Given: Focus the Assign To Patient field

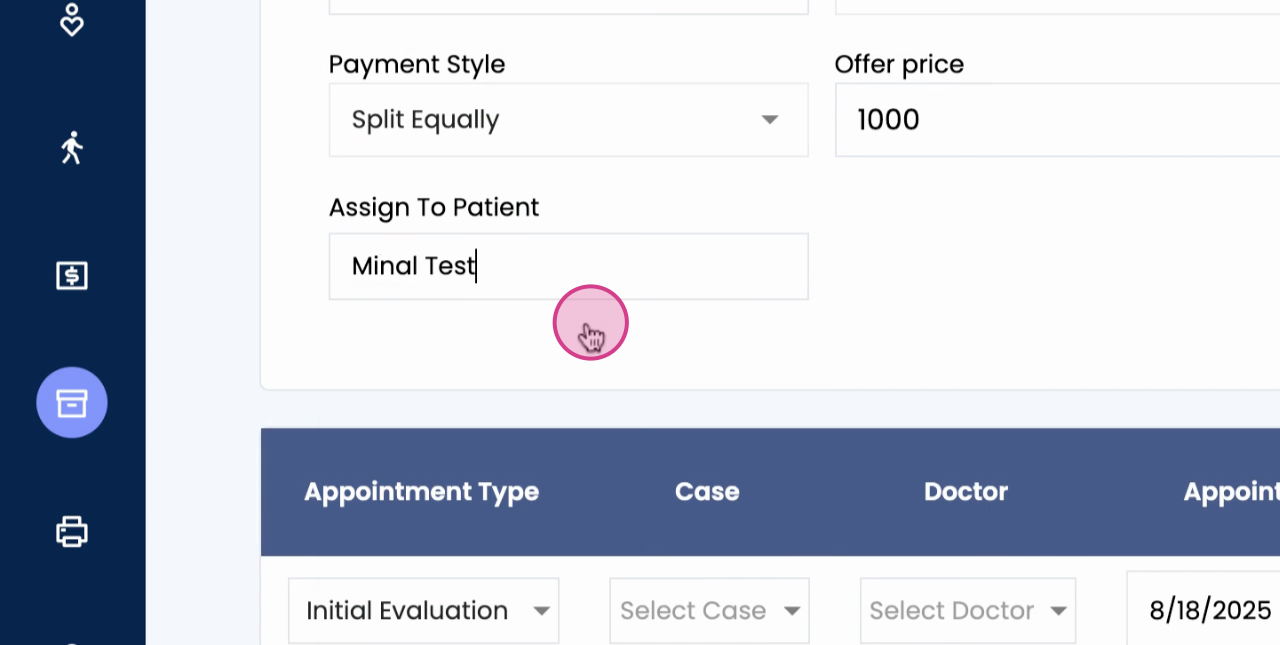Looking at the screenshot, I should (568, 266).
